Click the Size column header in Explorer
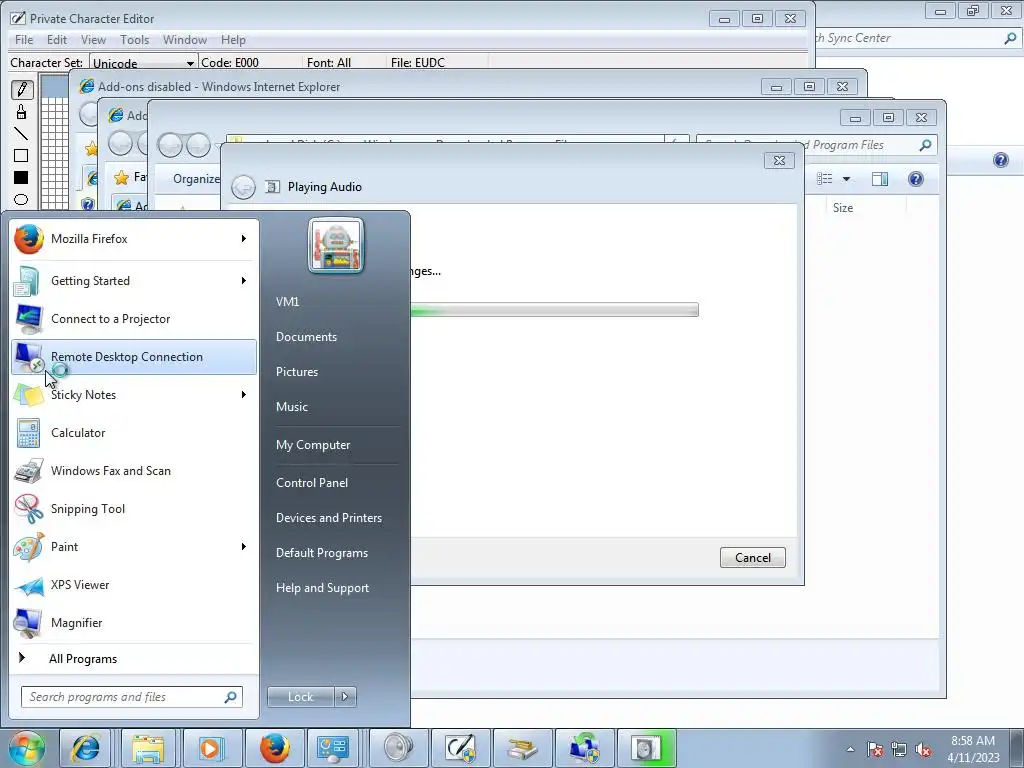The width and height of the screenshot is (1024, 768). click(x=843, y=208)
